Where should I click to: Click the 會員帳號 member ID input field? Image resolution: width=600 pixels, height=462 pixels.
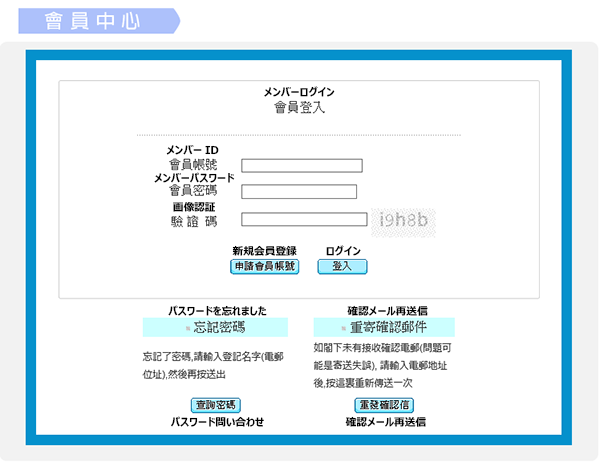pyautogui.click(x=302, y=166)
